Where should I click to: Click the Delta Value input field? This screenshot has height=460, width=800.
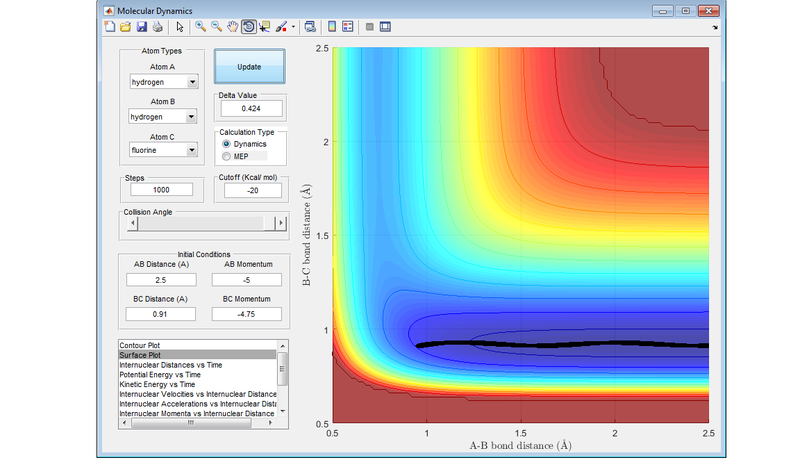(250, 108)
